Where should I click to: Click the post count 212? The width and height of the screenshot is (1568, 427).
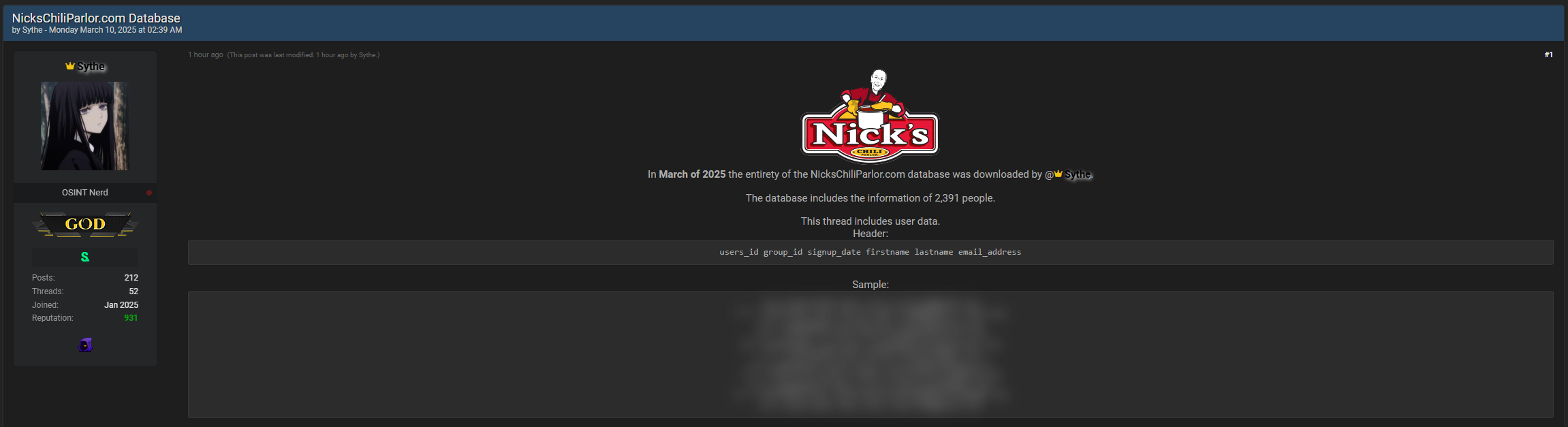click(x=131, y=278)
